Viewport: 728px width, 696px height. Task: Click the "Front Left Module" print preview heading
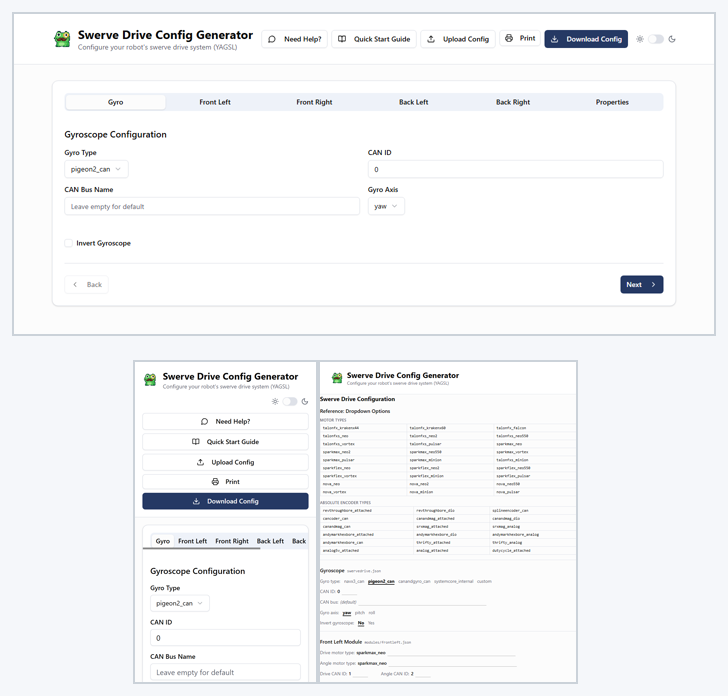pos(341,642)
